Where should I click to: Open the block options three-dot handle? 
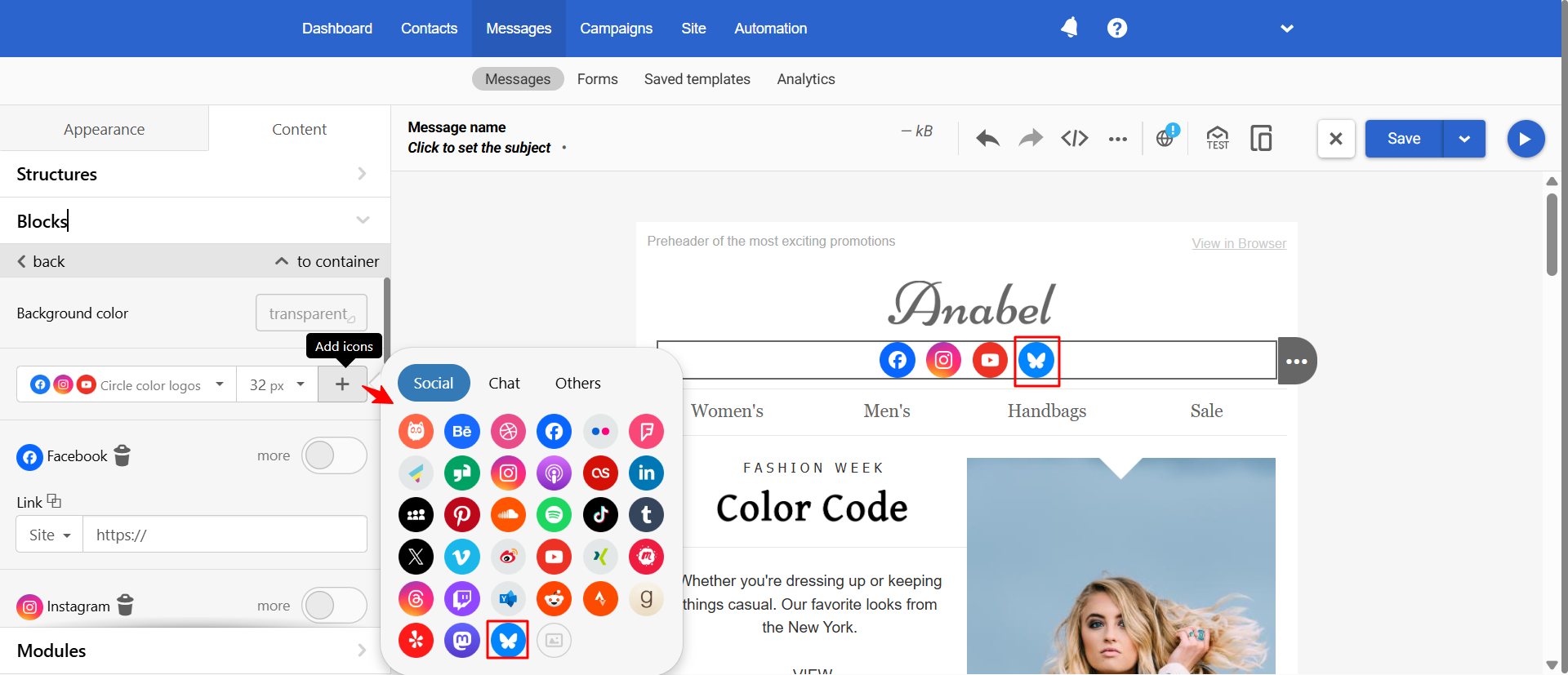[1297, 361]
